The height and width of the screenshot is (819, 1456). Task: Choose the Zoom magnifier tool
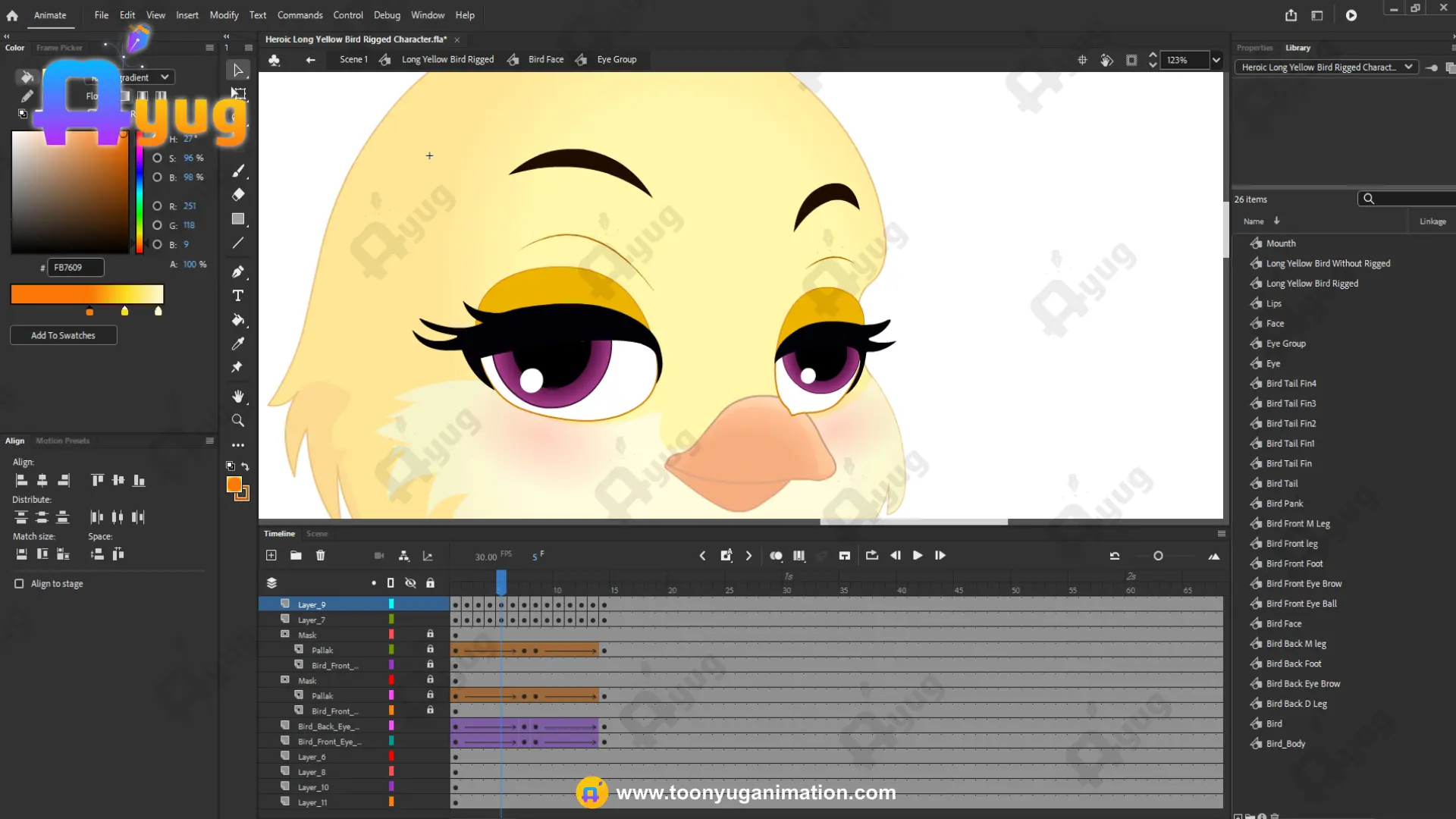(238, 420)
